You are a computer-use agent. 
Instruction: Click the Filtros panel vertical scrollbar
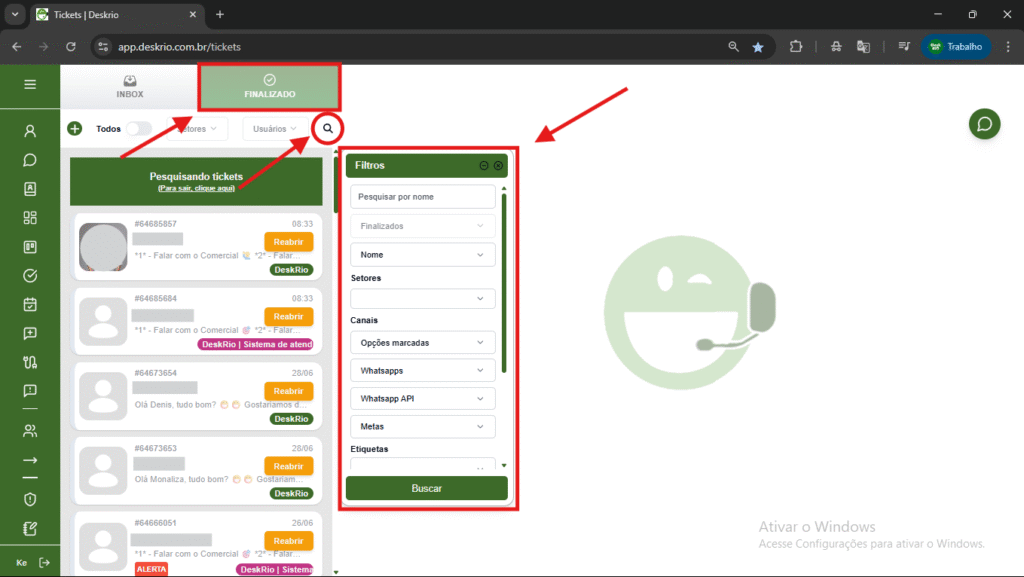(x=504, y=283)
